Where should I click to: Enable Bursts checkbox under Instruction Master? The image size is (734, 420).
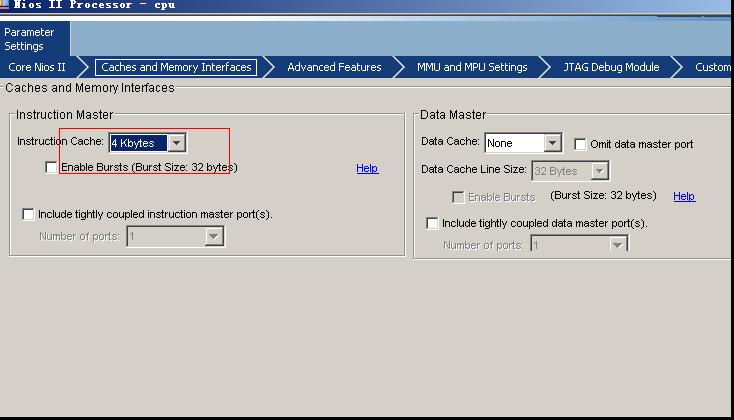[52, 168]
